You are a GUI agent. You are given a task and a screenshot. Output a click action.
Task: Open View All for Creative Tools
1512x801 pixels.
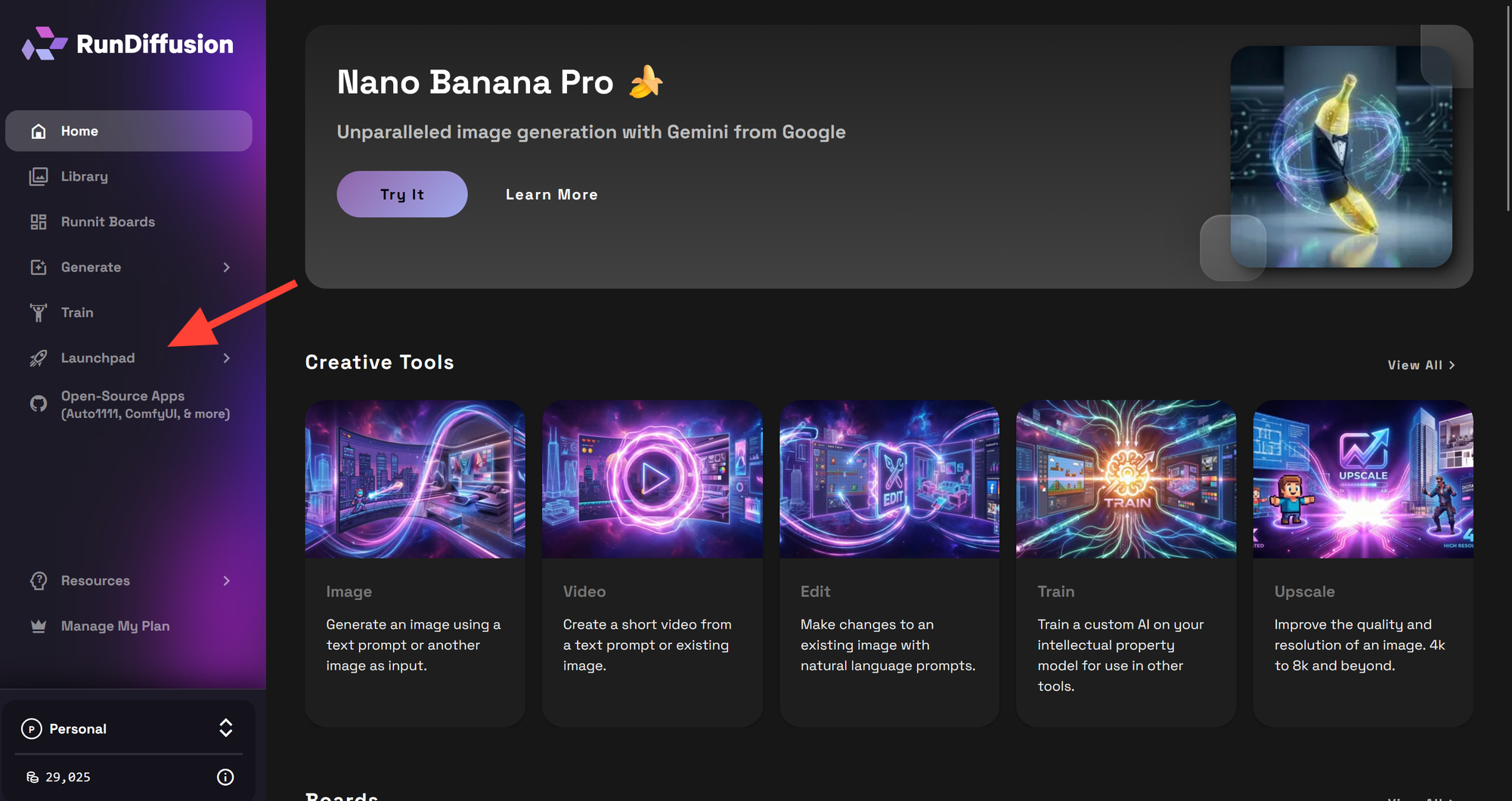(x=1421, y=365)
